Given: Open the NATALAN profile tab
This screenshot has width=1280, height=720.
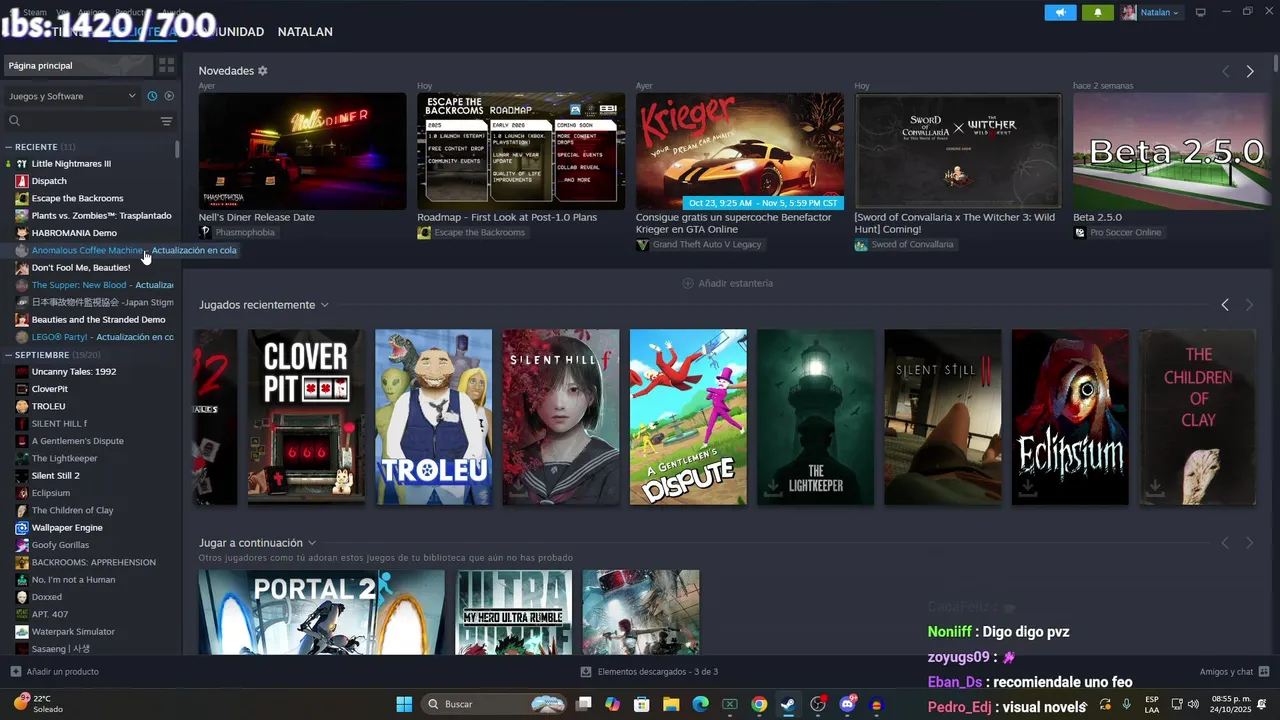Looking at the screenshot, I should click(x=305, y=32).
